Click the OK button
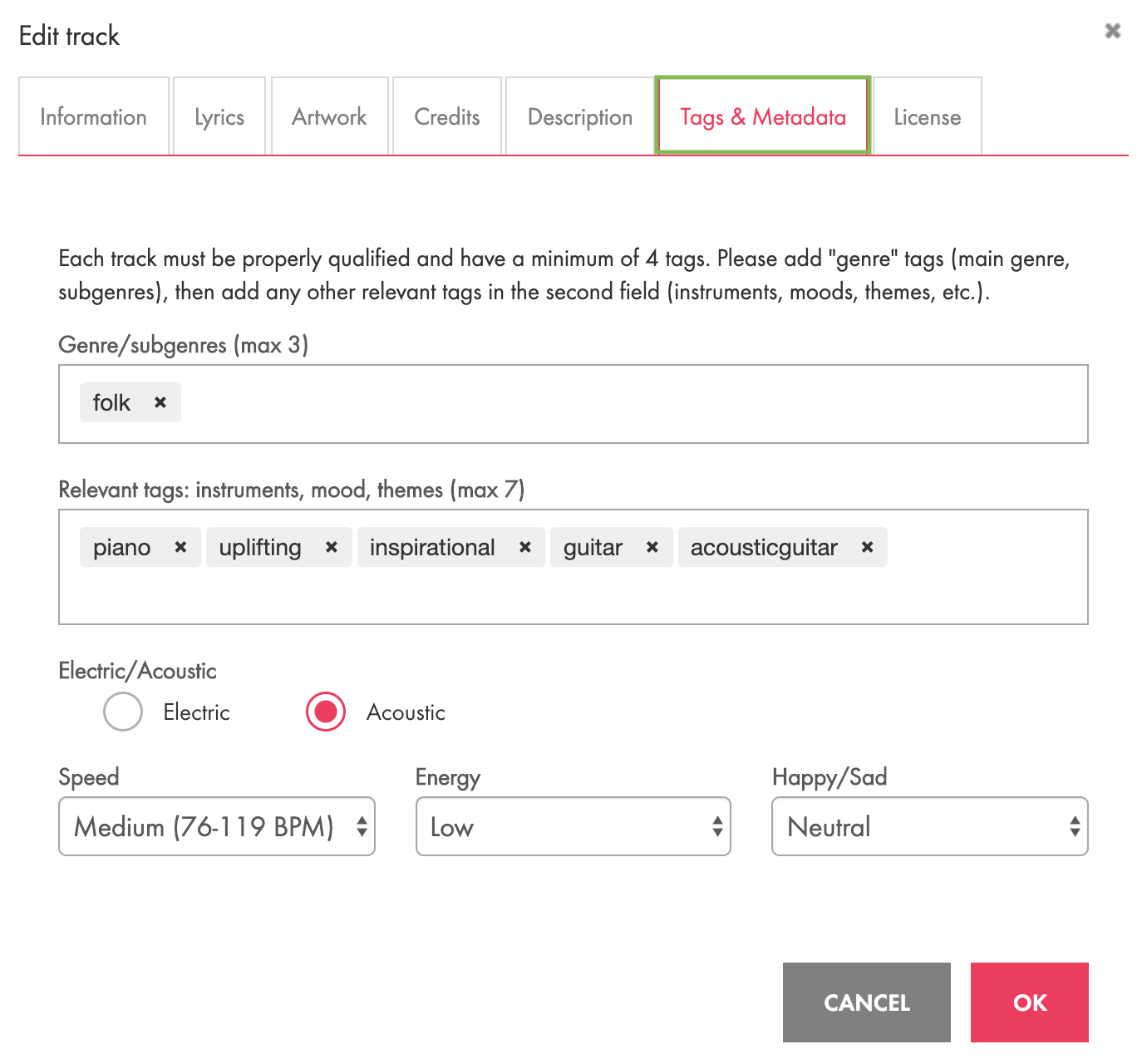The width and height of the screenshot is (1147, 1064). (x=1030, y=1002)
